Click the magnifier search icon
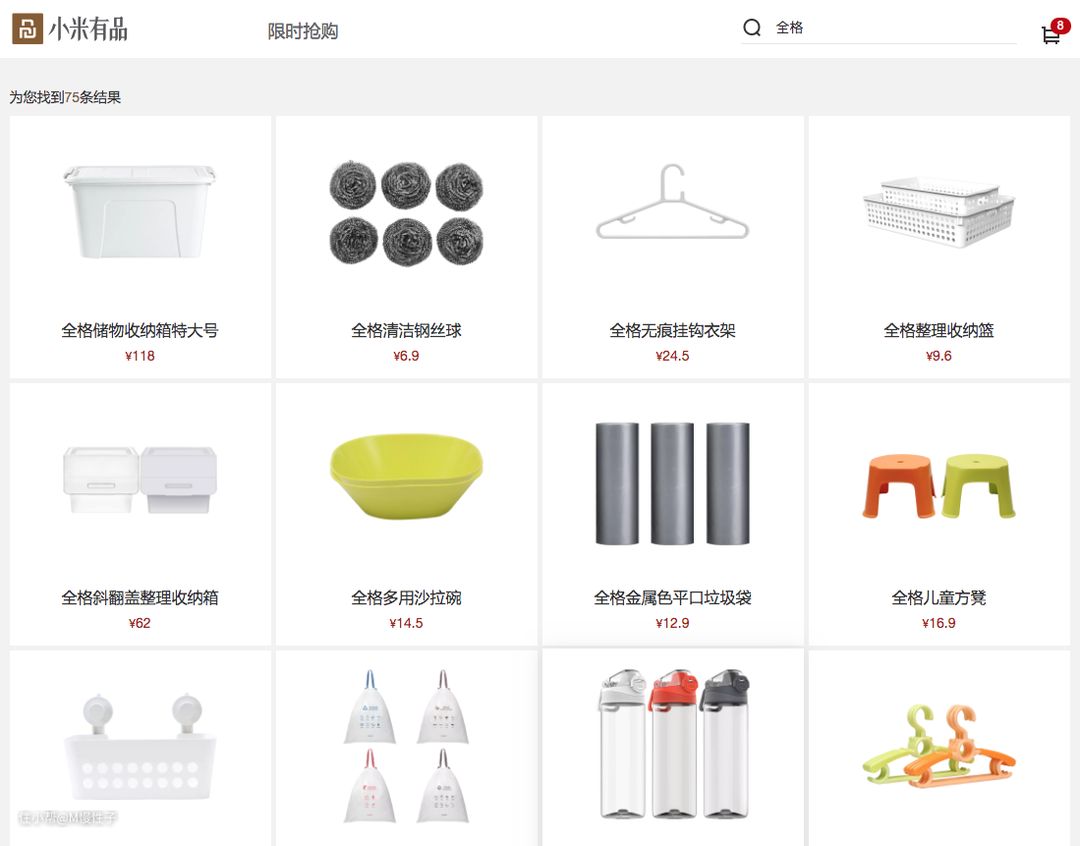1080x846 pixels. click(751, 28)
